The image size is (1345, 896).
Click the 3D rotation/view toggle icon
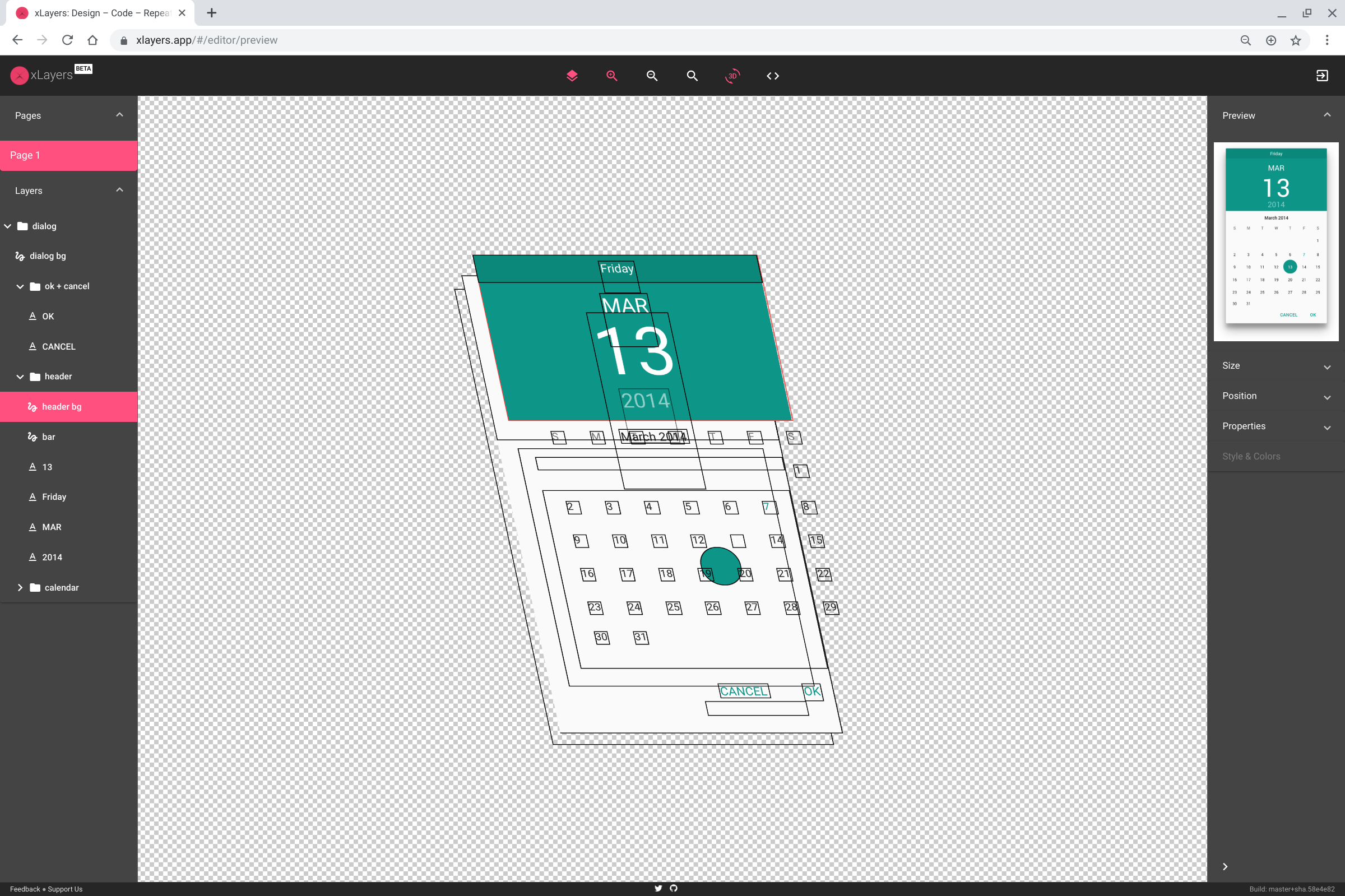tap(732, 75)
